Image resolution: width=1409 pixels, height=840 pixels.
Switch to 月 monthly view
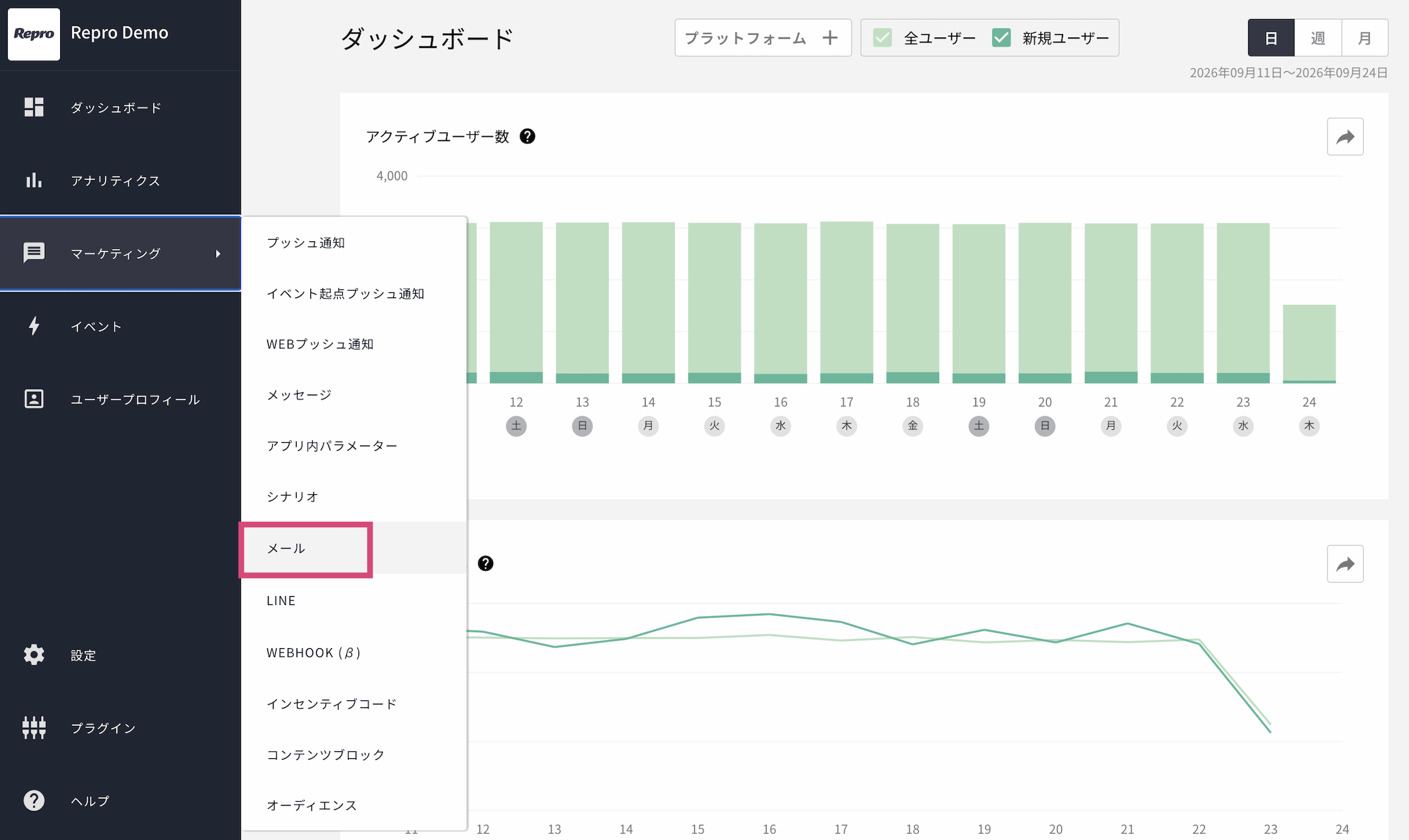pyautogui.click(x=1365, y=38)
